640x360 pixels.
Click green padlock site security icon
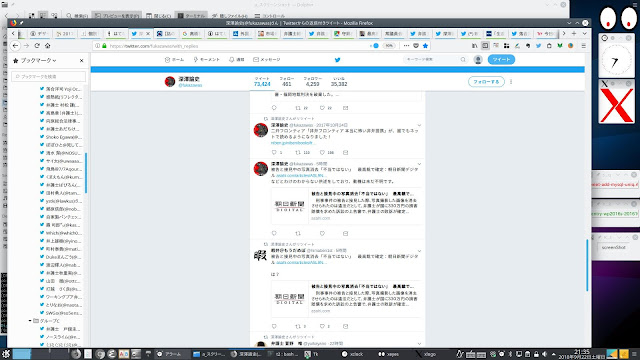tap(104, 46)
